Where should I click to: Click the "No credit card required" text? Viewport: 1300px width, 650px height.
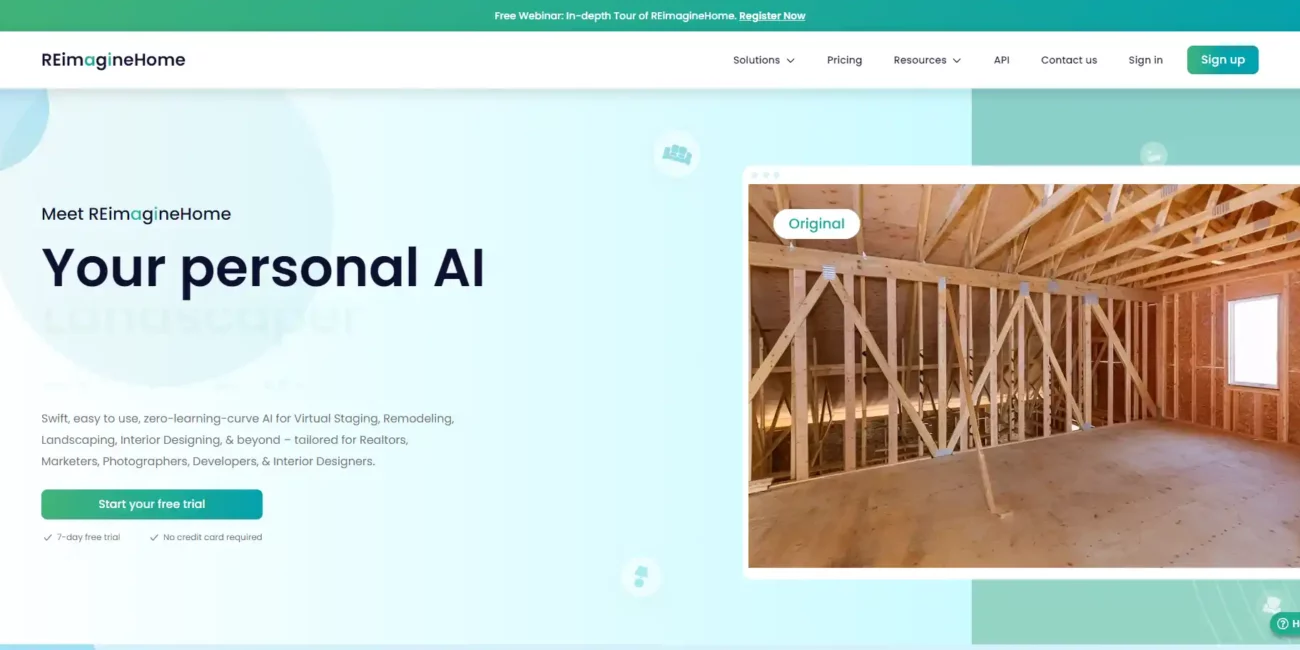[212, 537]
